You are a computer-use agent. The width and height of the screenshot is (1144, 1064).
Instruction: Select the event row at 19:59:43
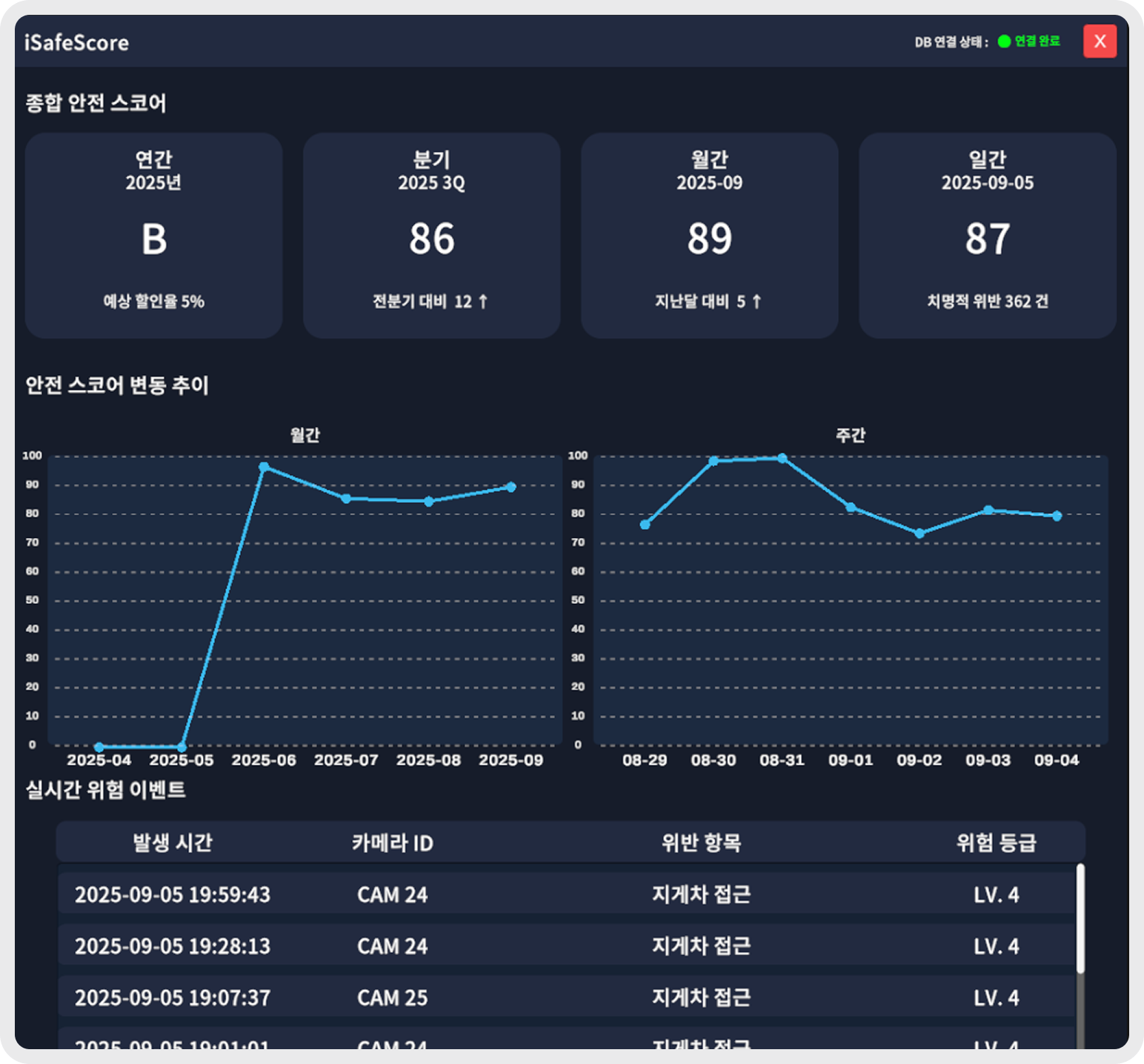pyautogui.click(x=567, y=894)
